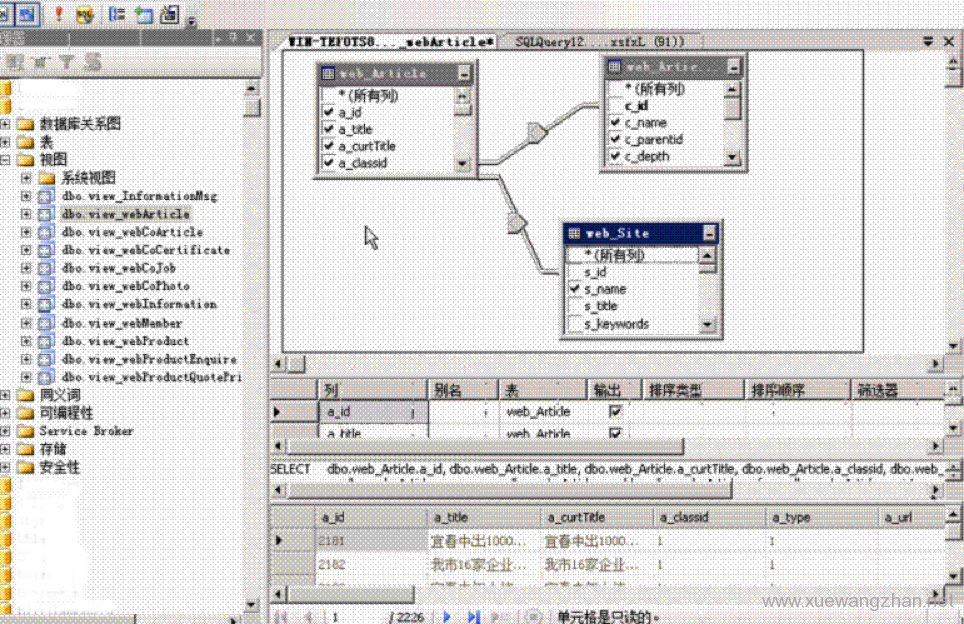This screenshot has width=964, height=624.
Task: Click the red exclamation Execute SQL icon
Action: (59, 14)
